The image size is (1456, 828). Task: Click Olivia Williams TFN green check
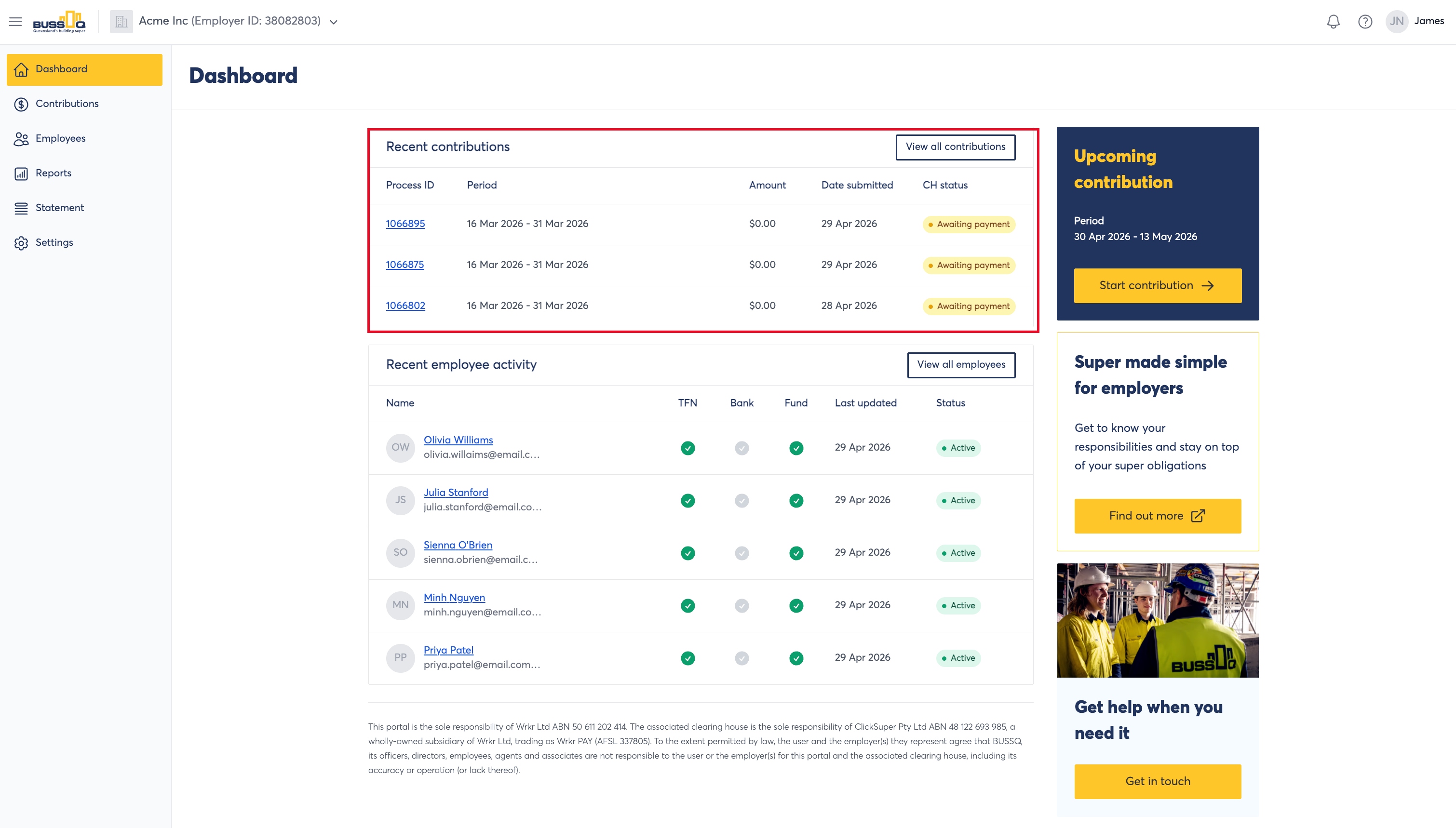tap(688, 449)
